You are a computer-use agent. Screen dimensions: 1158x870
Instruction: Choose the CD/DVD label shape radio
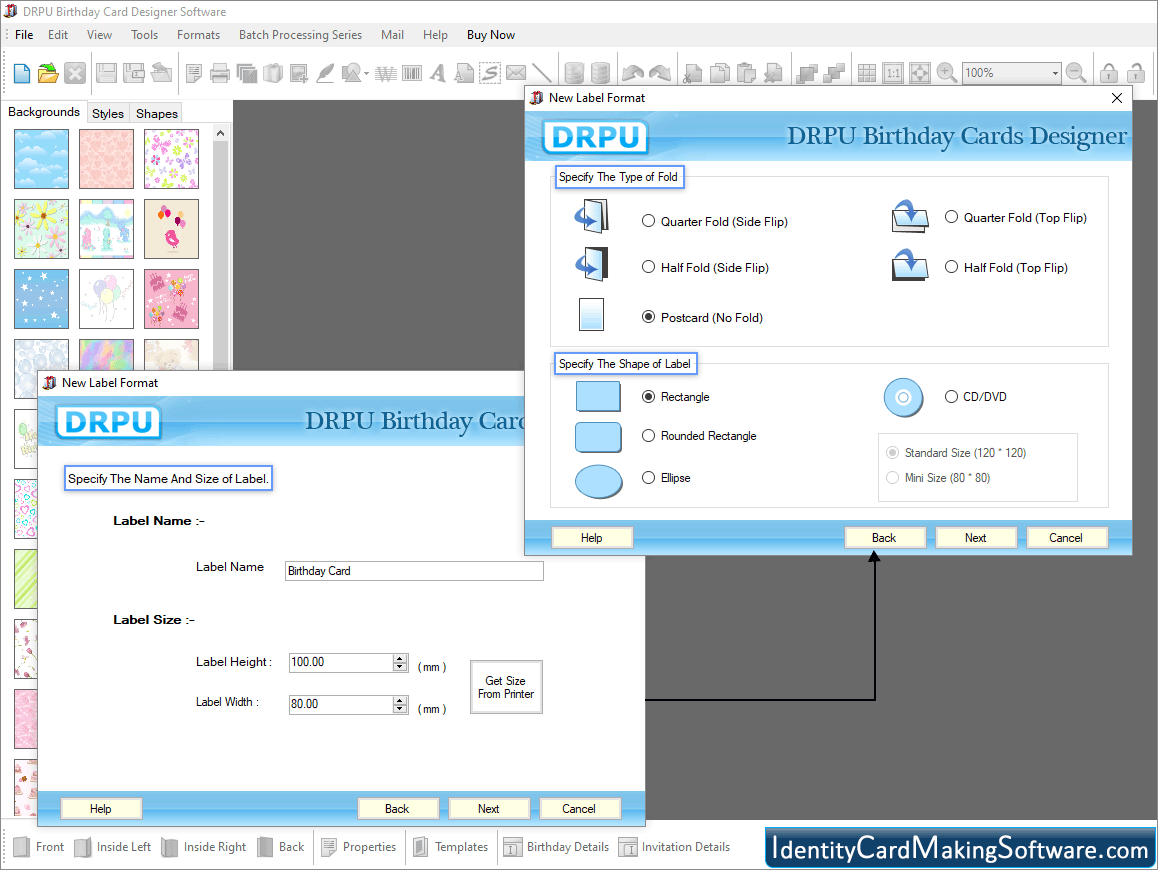pos(951,397)
